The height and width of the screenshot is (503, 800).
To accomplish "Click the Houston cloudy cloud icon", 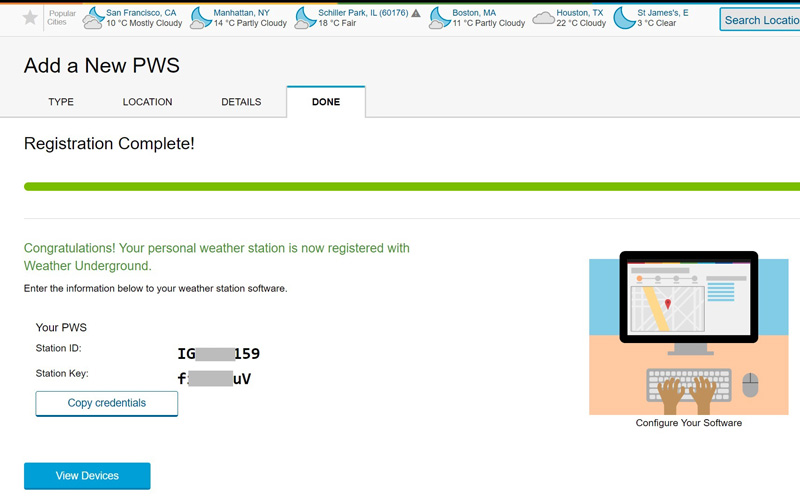I will click(x=543, y=19).
